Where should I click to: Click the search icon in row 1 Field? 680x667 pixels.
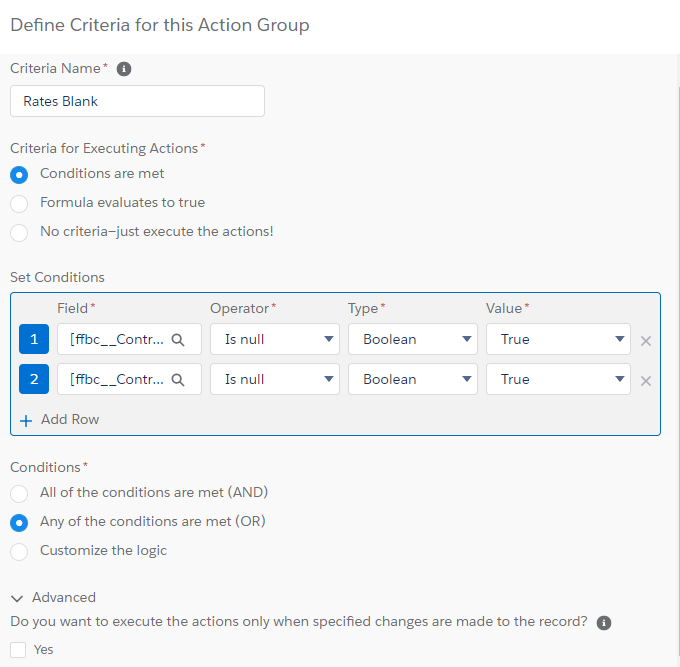tap(178, 339)
